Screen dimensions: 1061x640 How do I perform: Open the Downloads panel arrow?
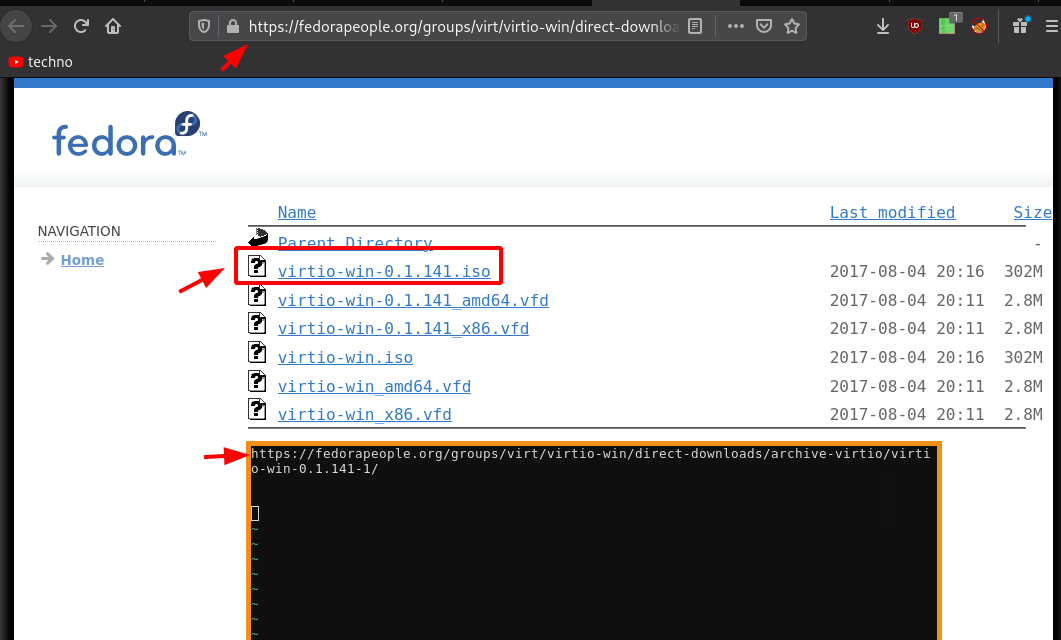(x=882, y=26)
